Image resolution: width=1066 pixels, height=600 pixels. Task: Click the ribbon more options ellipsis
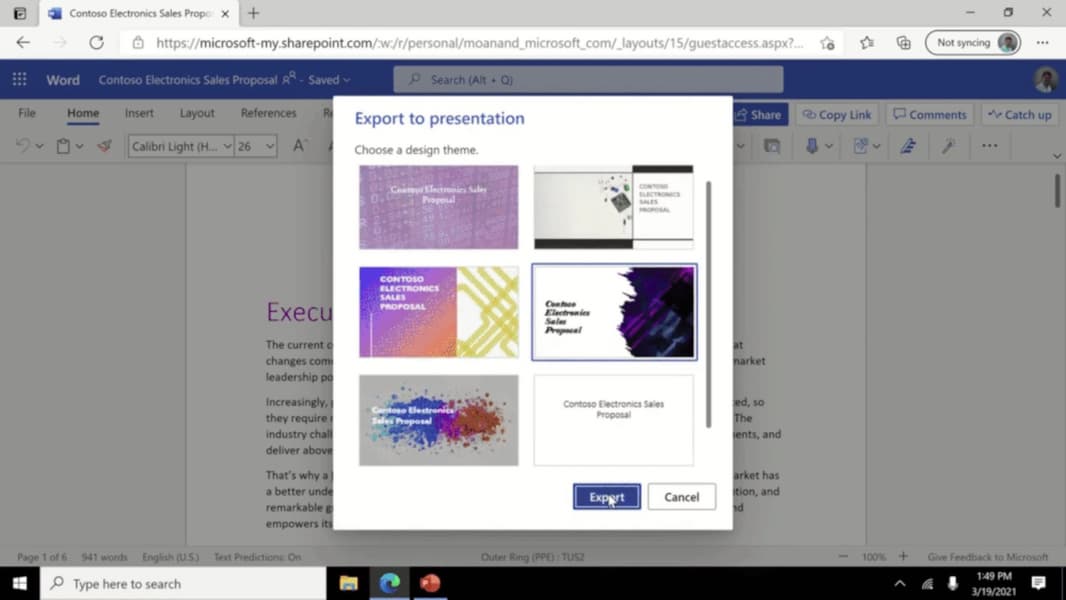[x=990, y=146]
